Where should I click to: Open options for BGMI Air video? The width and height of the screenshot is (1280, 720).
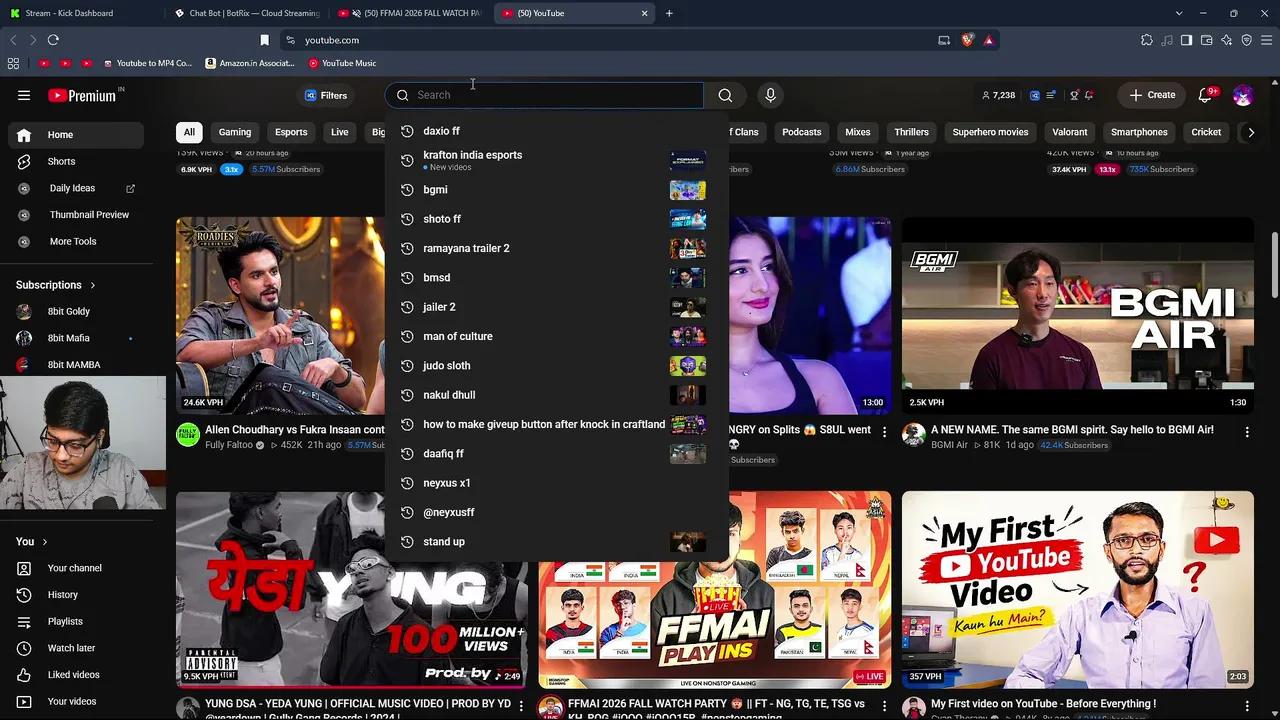click(x=1247, y=432)
